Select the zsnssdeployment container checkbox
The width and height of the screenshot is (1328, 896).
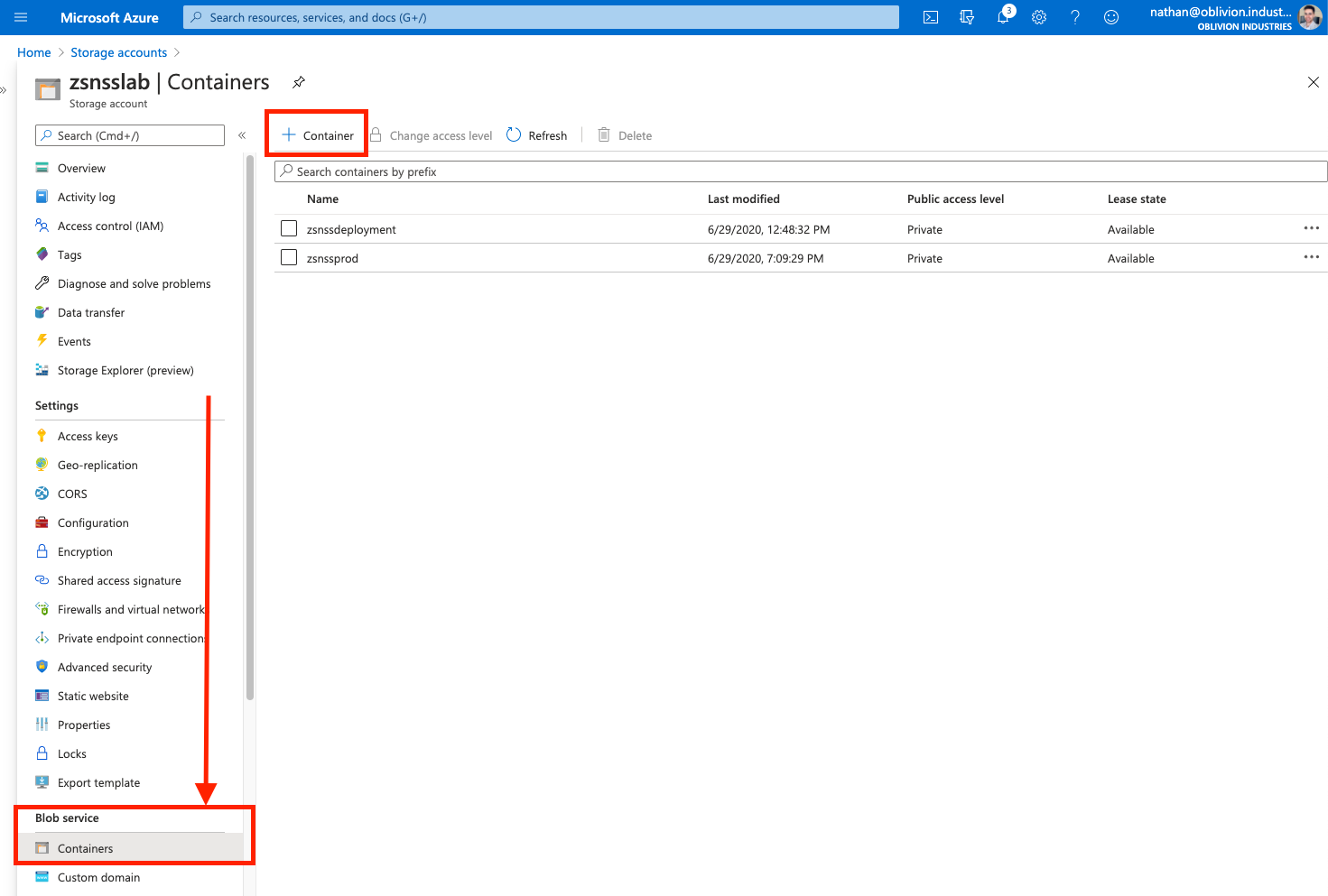tap(289, 229)
